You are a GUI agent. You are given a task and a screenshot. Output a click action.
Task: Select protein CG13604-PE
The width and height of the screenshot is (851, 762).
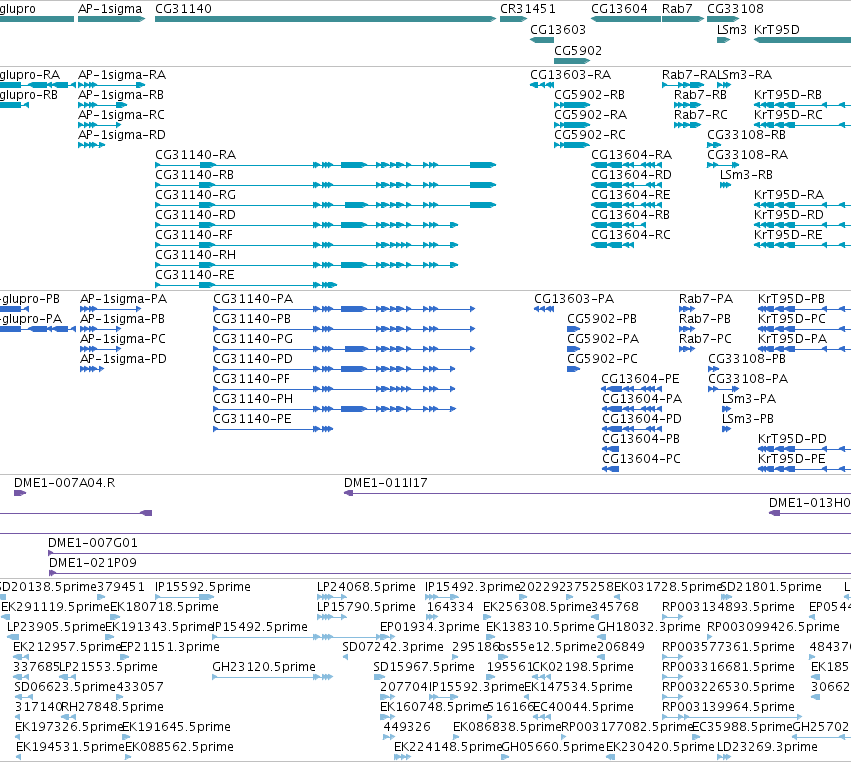pos(632,389)
